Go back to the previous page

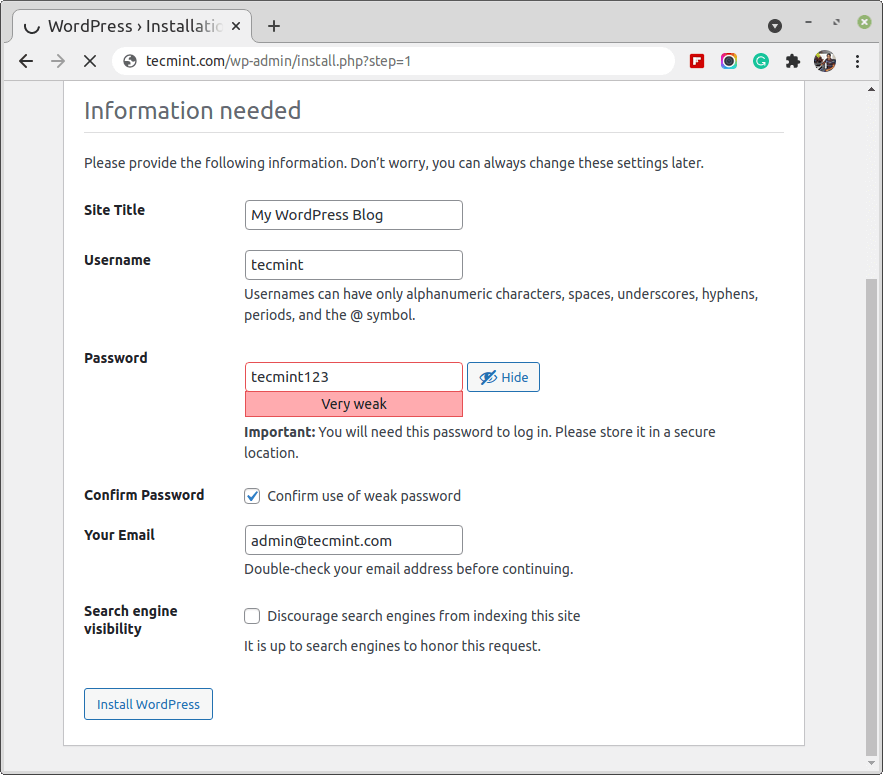(26, 61)
